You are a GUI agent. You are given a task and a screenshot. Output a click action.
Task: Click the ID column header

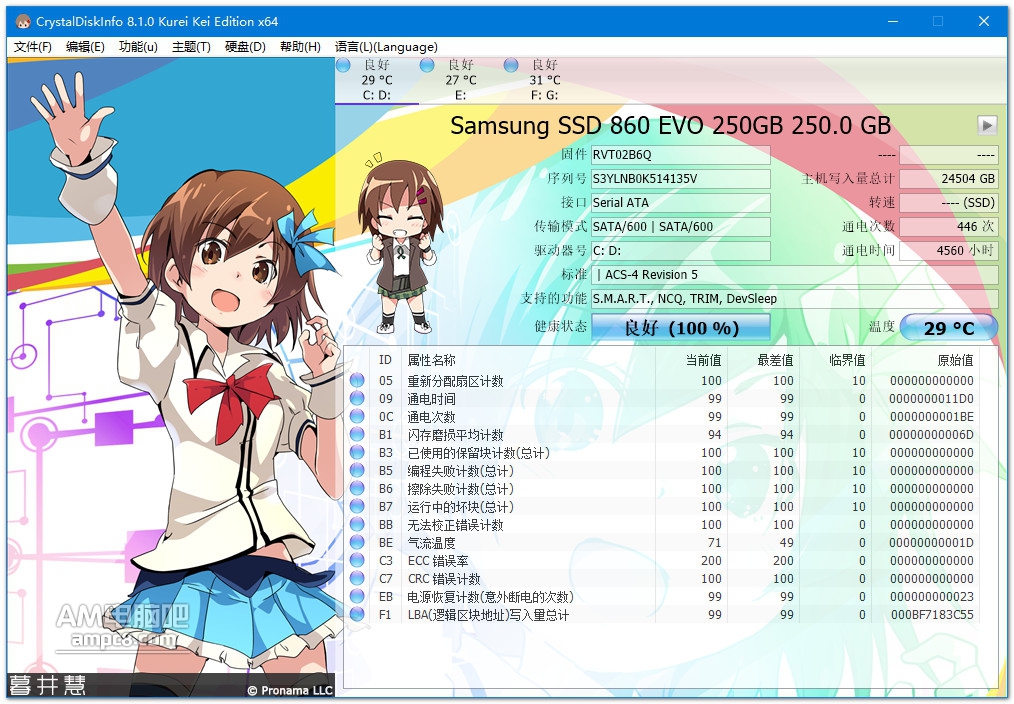(385, 360)
